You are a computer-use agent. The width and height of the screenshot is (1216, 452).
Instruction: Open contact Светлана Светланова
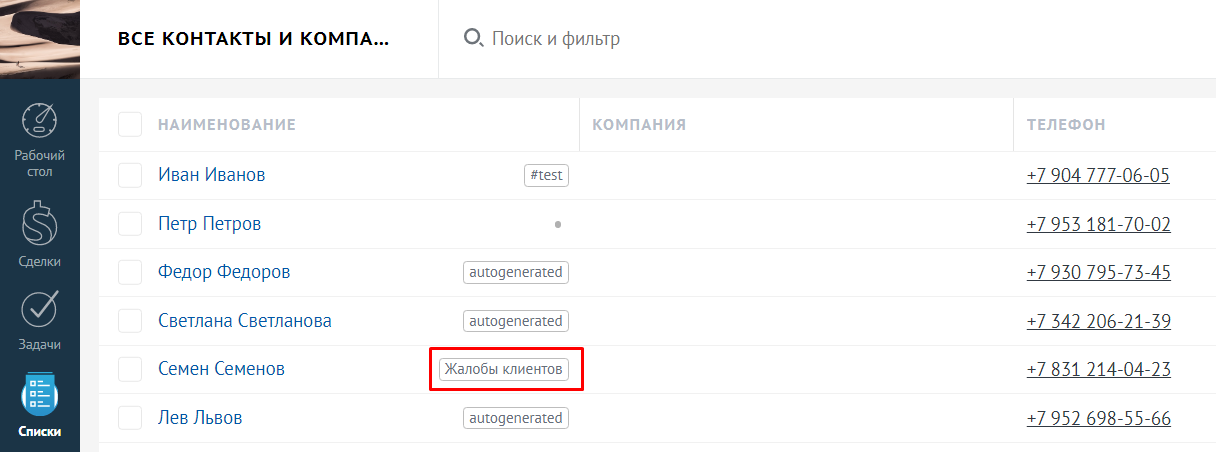(x=245, y=321)
